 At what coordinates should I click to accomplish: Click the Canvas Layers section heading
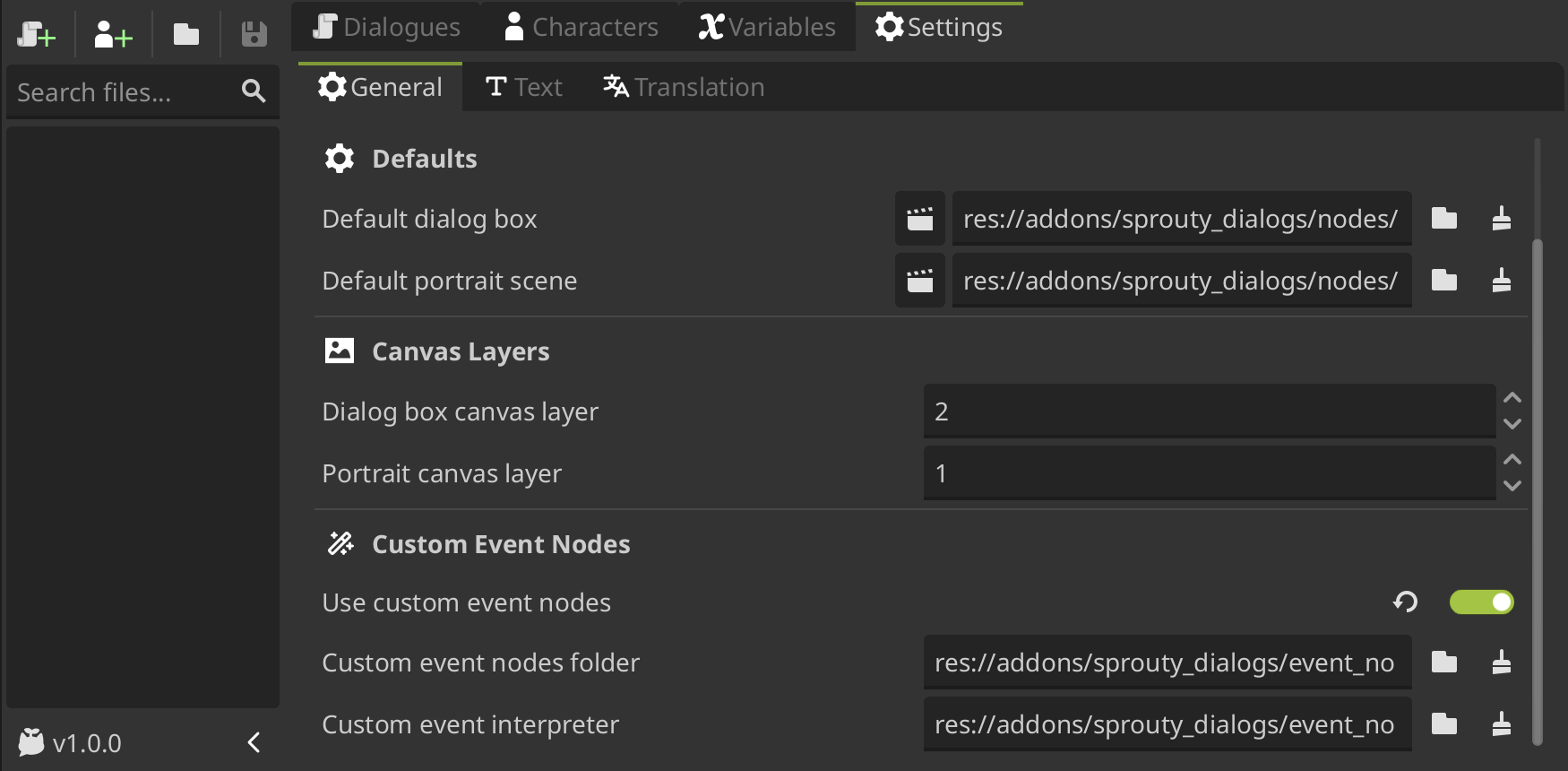coord(461,351)
